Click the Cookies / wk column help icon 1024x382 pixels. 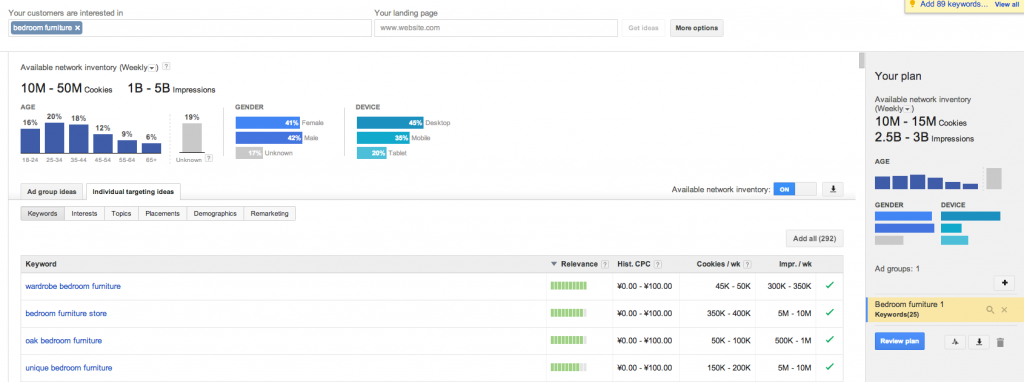[x=746, y=264]
